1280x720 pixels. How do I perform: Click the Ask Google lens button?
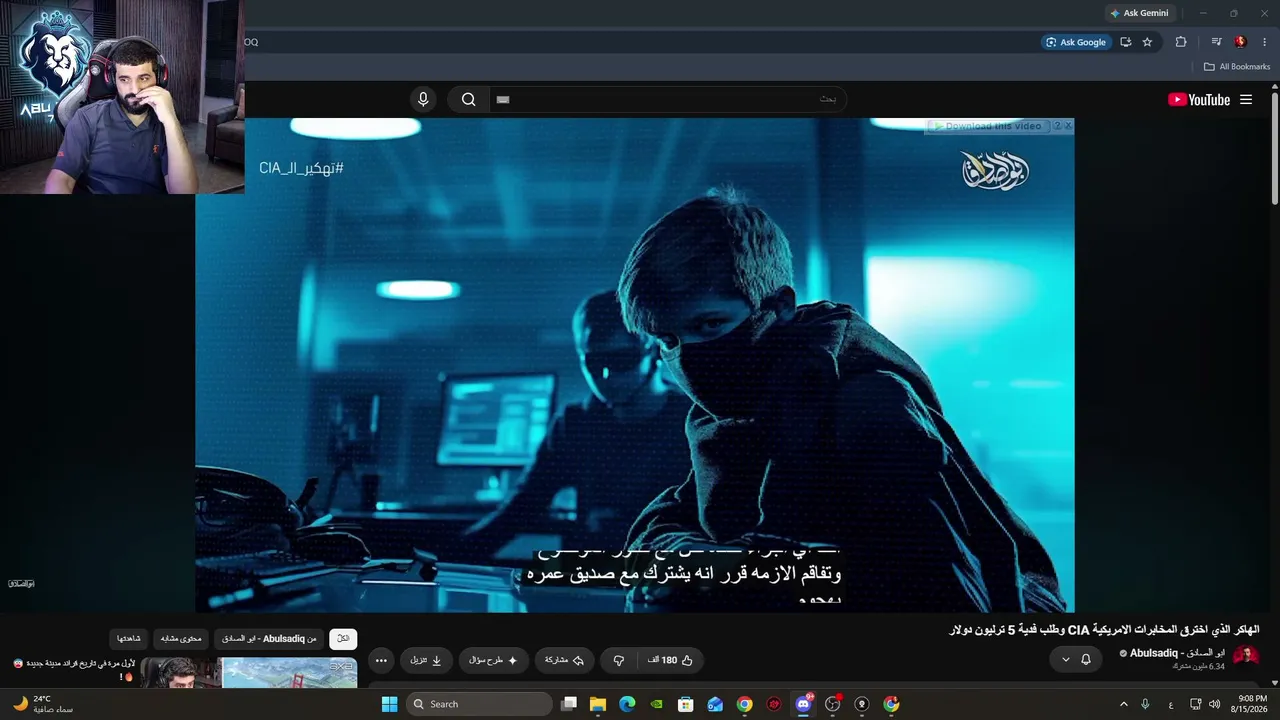(x=1076, y=42)
